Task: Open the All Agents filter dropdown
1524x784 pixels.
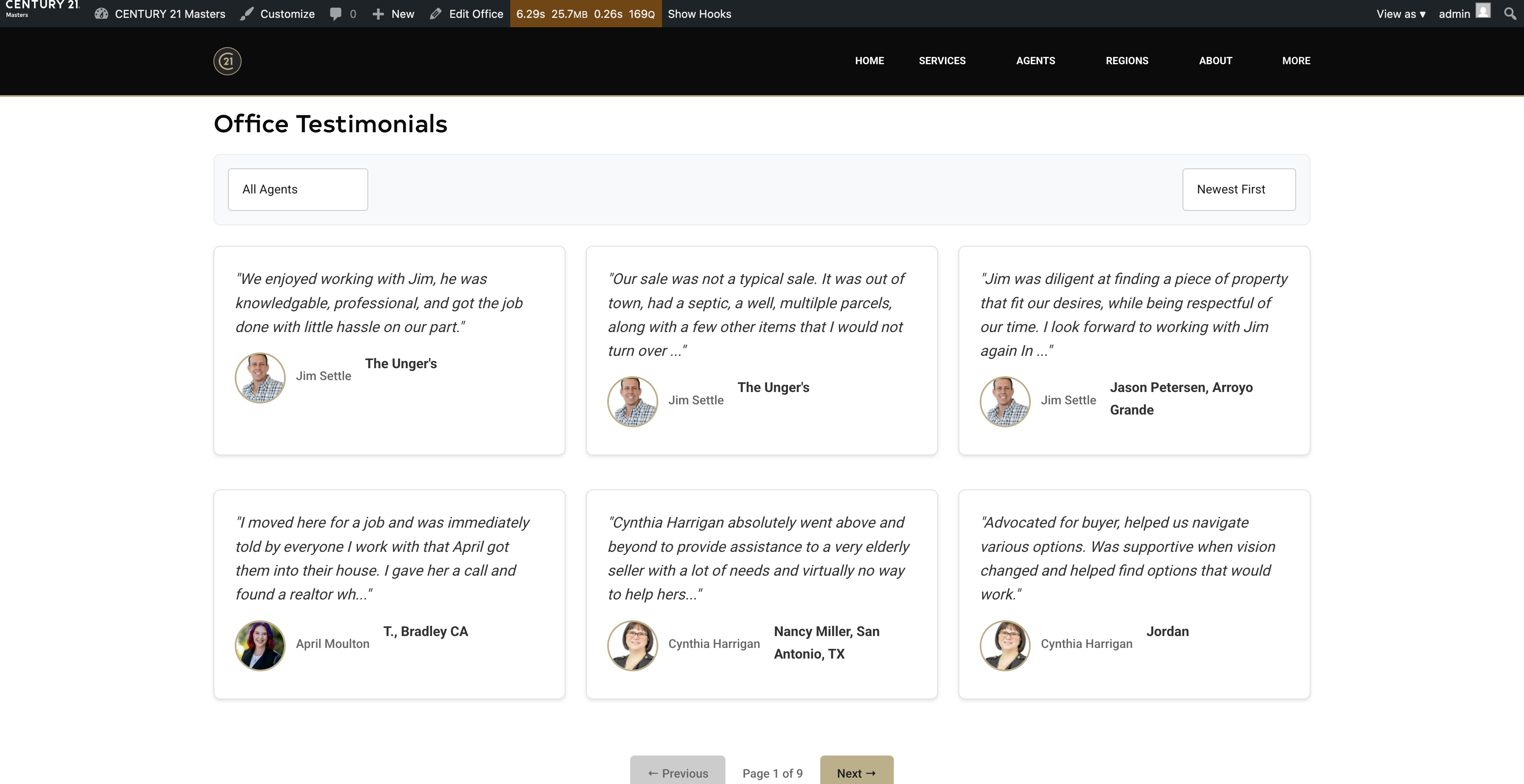Action: tap(298, 189)
